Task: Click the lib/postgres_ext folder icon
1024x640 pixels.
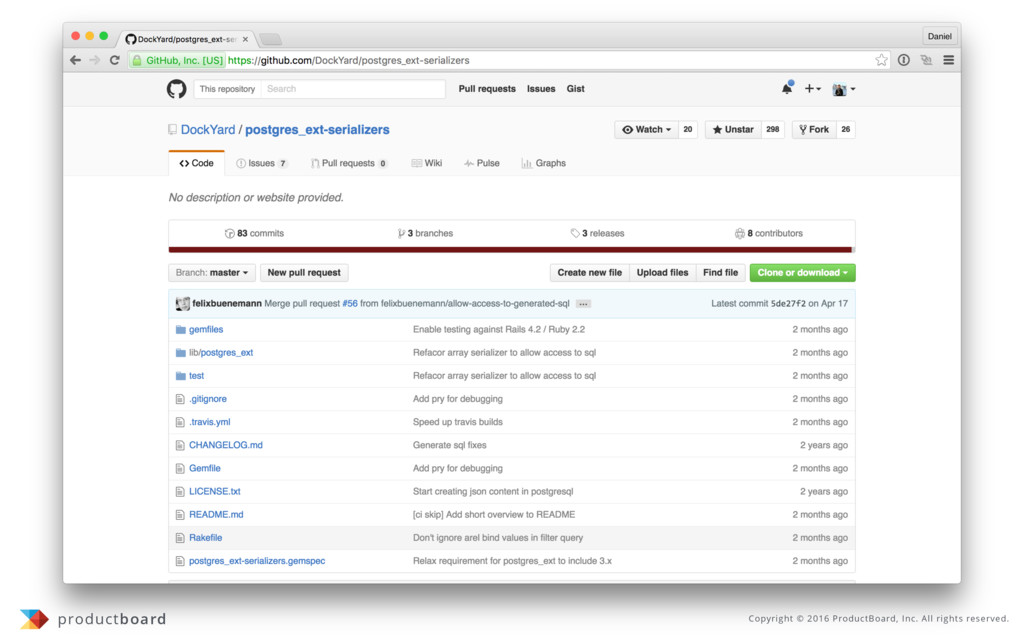Action: point(180,353)
